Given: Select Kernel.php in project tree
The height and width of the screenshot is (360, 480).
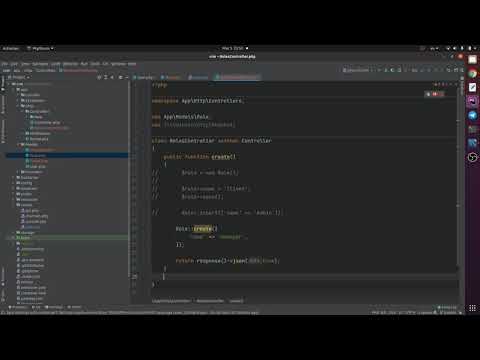Looking at the screenshot, I should click(x=37, y=139).
